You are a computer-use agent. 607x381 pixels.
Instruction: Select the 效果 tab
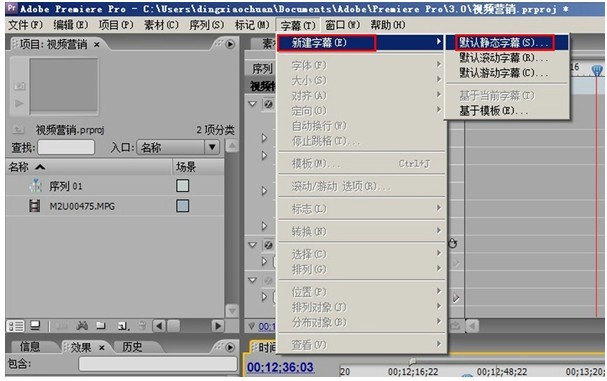(81, 347)
